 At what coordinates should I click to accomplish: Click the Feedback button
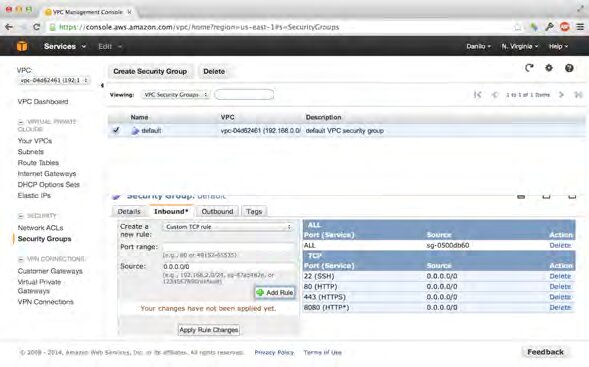click(545, 352)
